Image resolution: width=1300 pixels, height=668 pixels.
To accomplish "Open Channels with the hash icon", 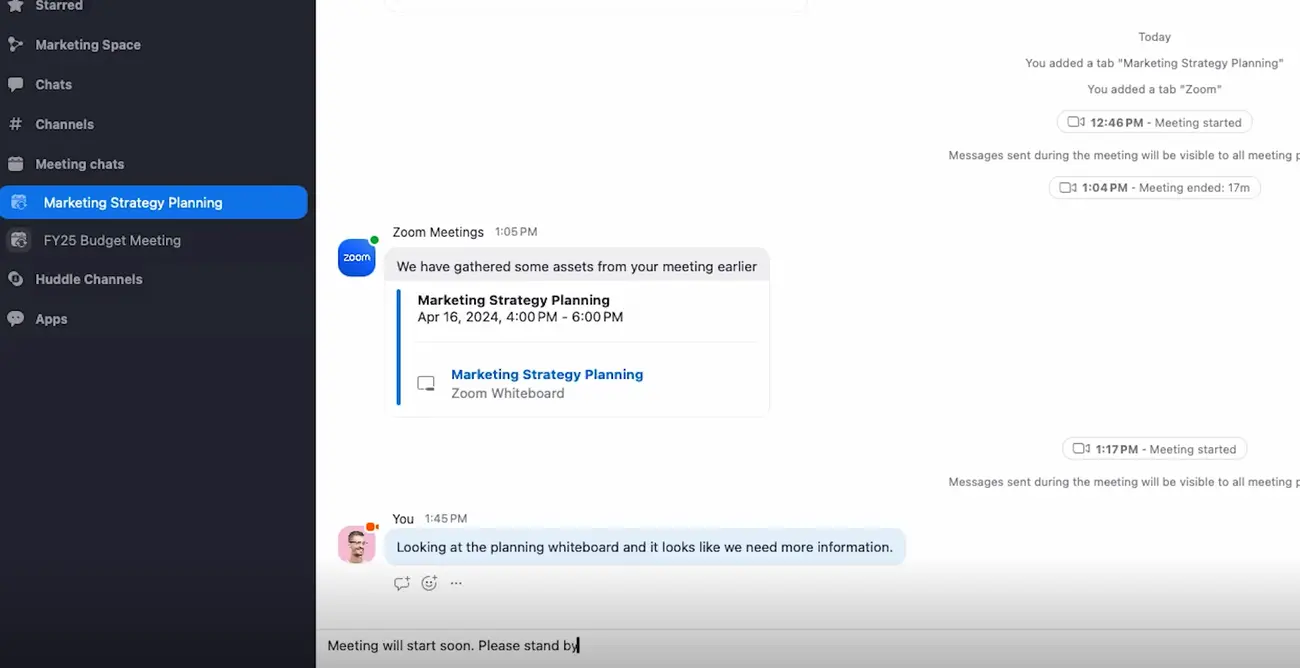I will 64,124.
